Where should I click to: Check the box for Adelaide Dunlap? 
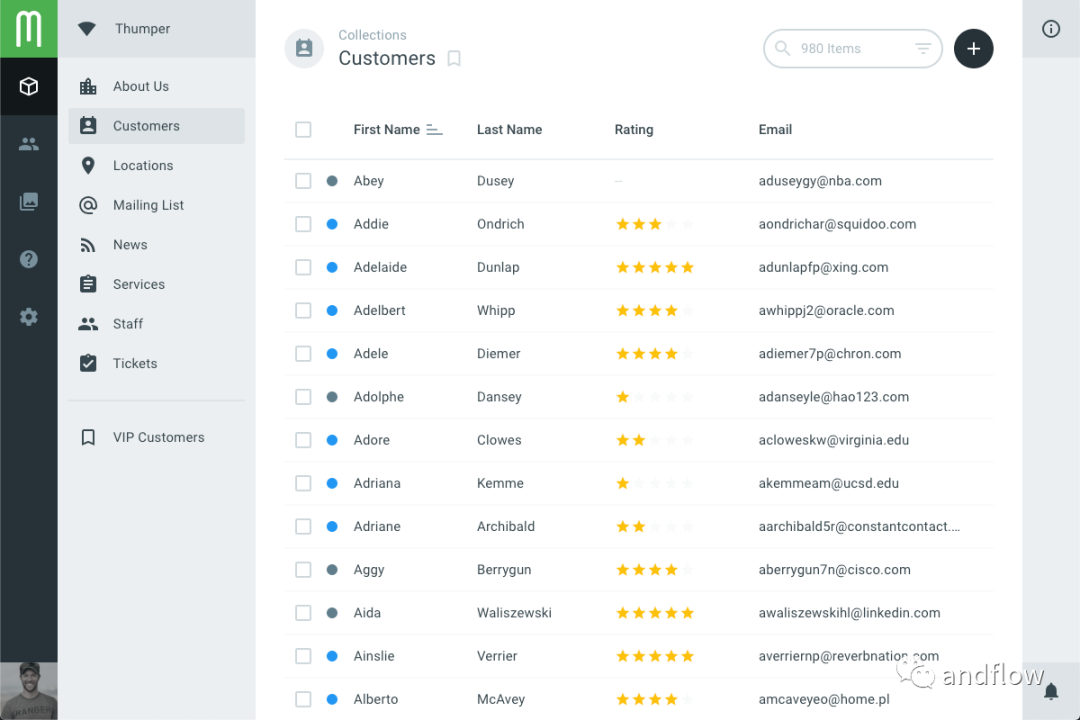coord(303,268)
